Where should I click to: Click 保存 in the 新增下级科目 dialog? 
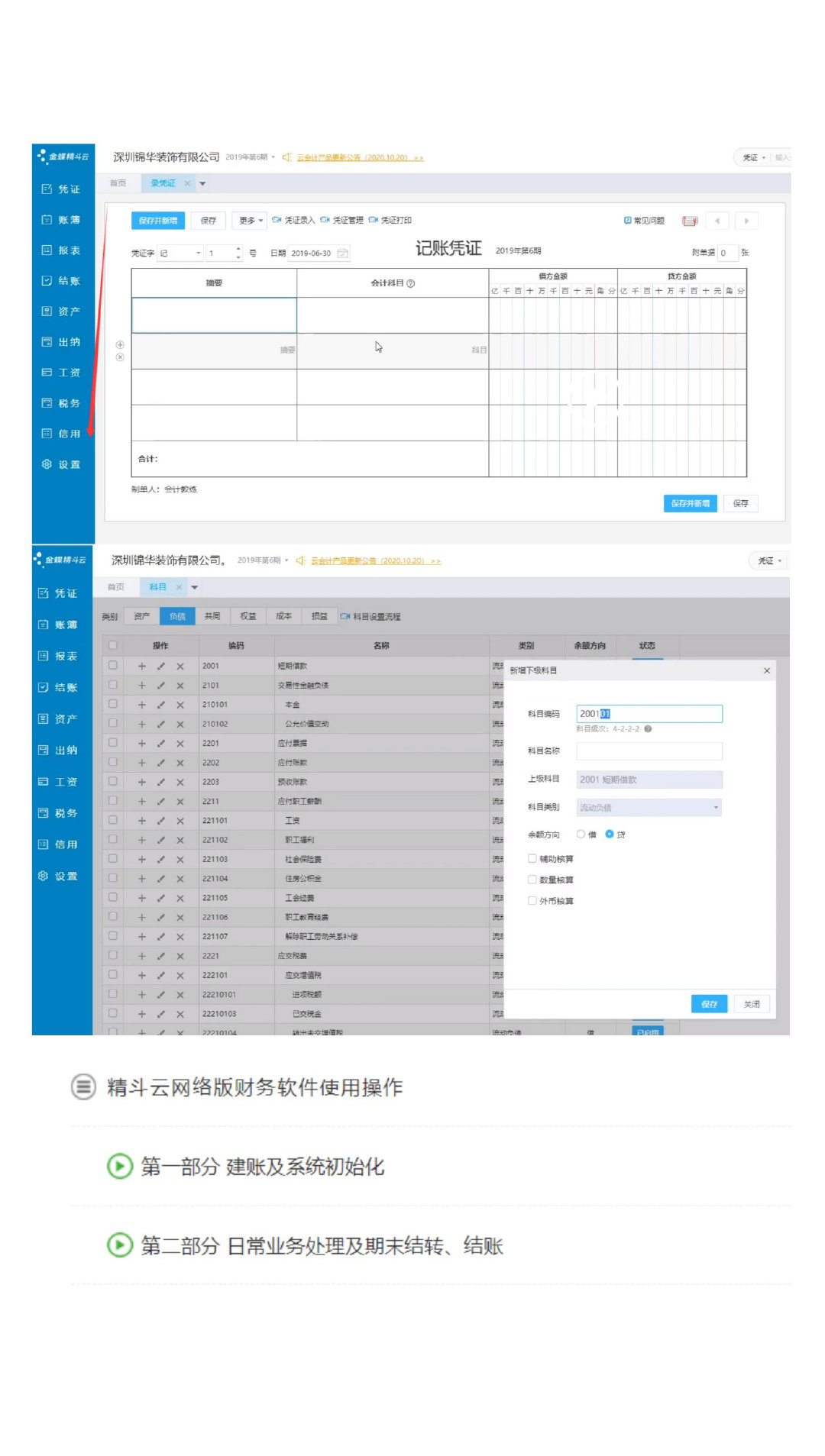coord(709,1004)
